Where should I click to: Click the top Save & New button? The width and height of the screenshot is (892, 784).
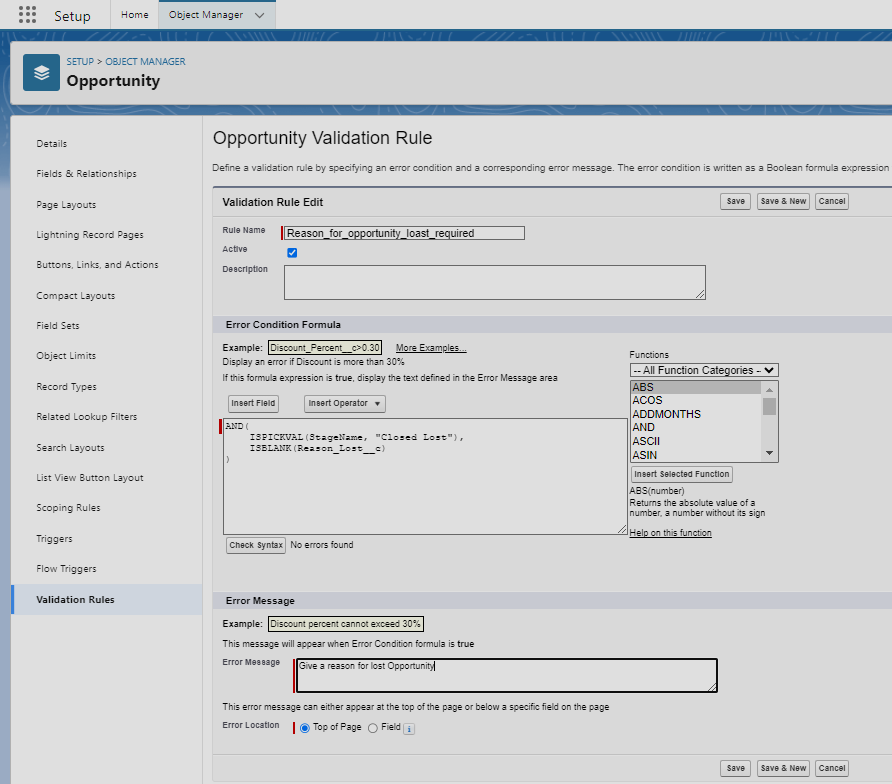click(783, 201)
